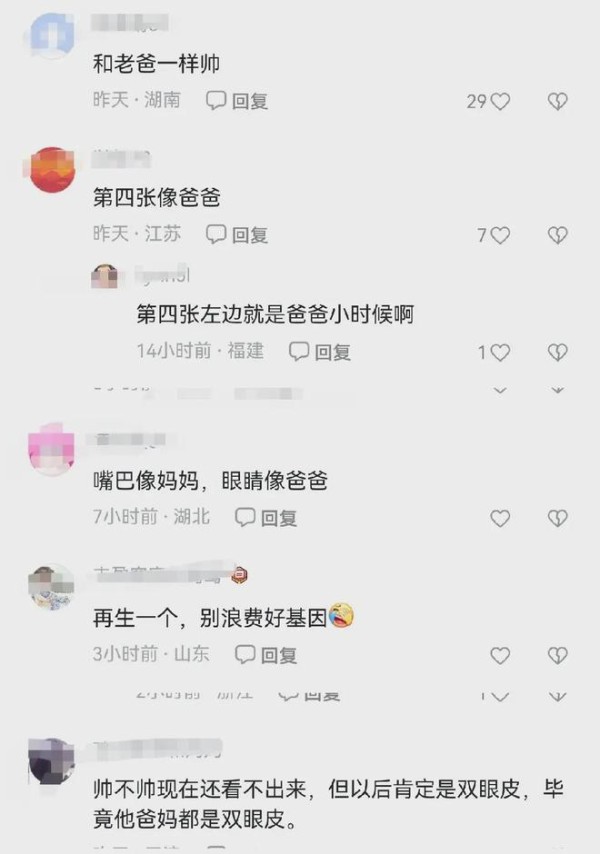Dislike the reply from Fujian

pos(558,352)
